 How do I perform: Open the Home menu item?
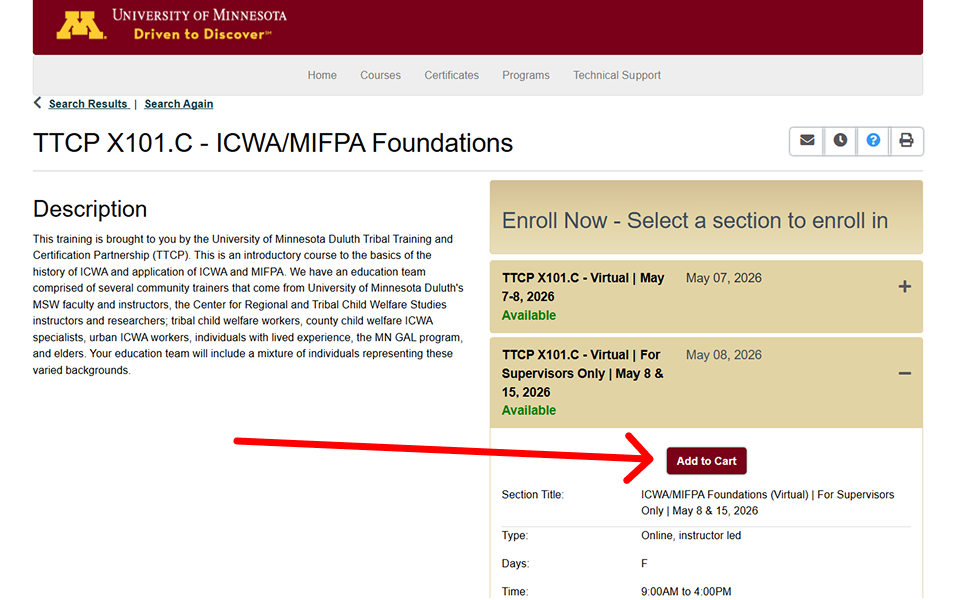click(322, 75)
